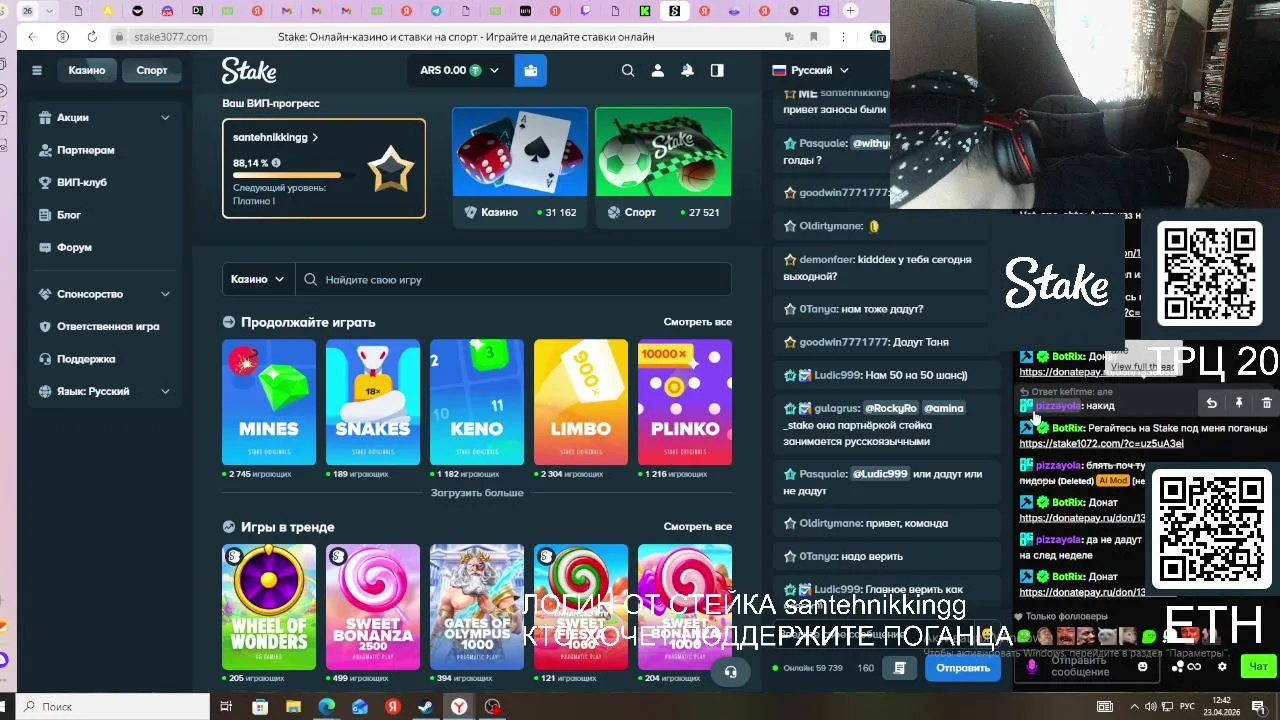
Task: Reply to pizzayola message arrow icon
Action: point(1211,403)
